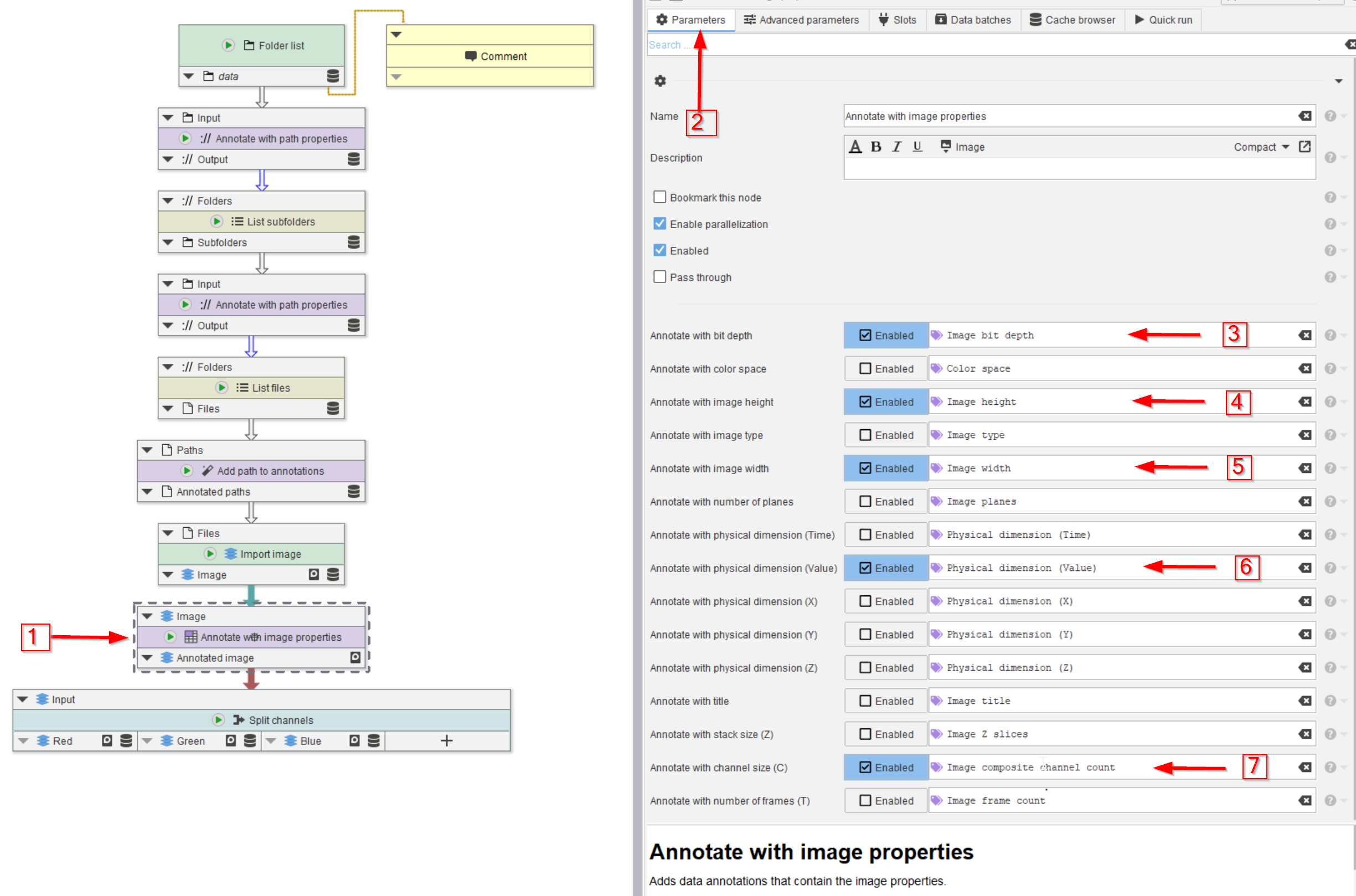Click the parameter Search field
Image resolution: width=1356 pixels, height=896 pixels.
(x=971, y=44)
